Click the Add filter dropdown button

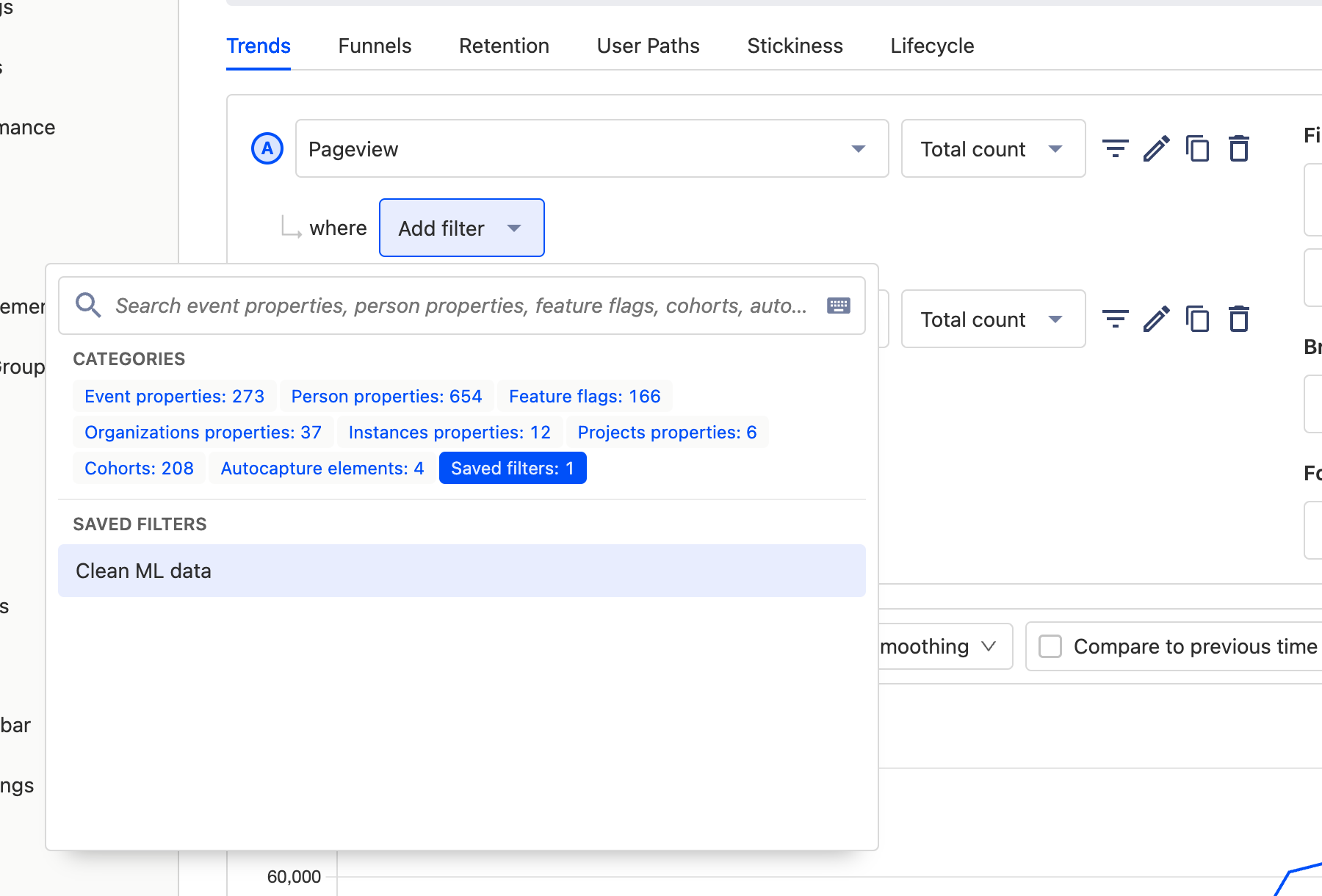pos(461,228)
